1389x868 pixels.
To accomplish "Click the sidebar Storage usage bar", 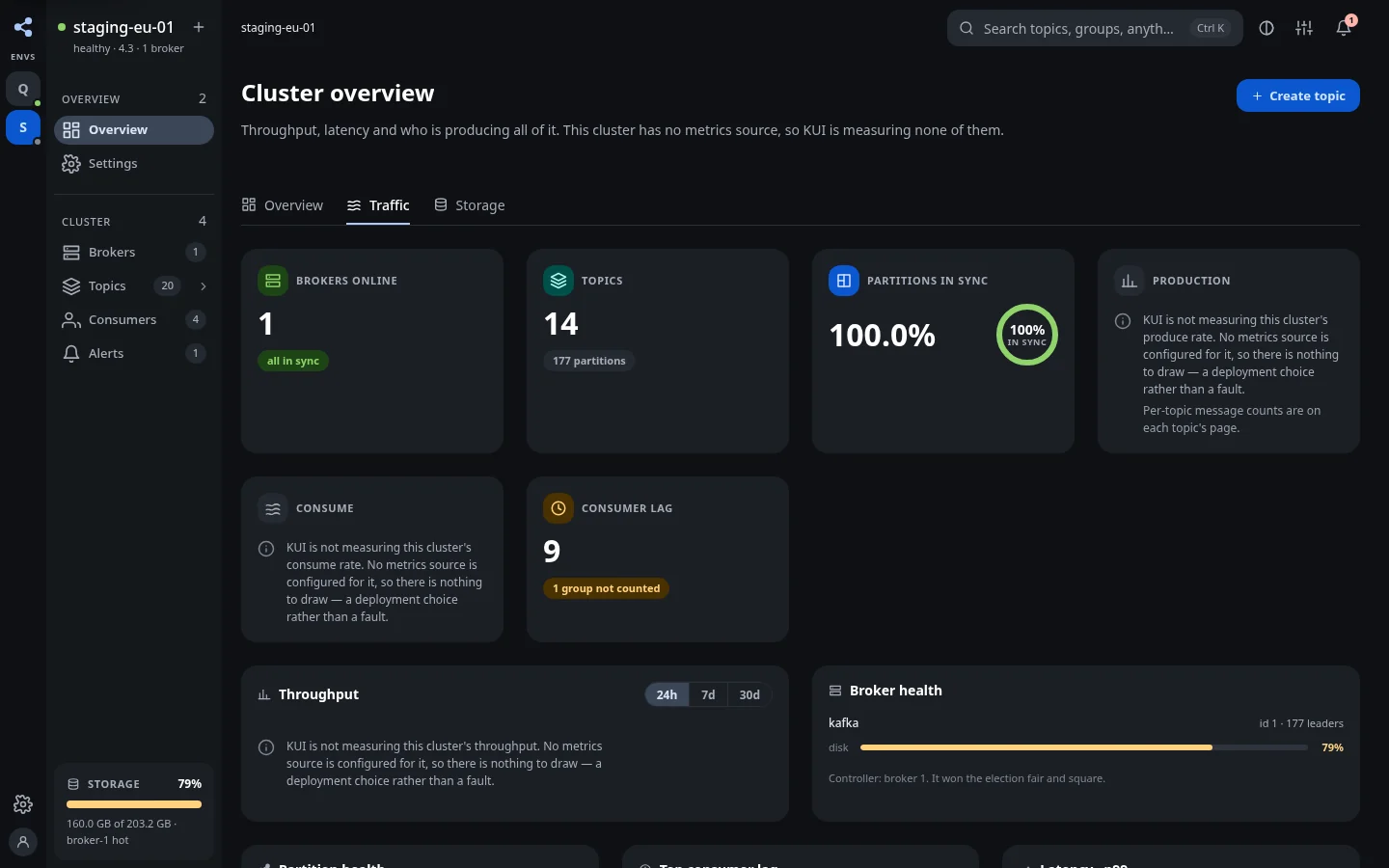I will [x=134, y=804].
